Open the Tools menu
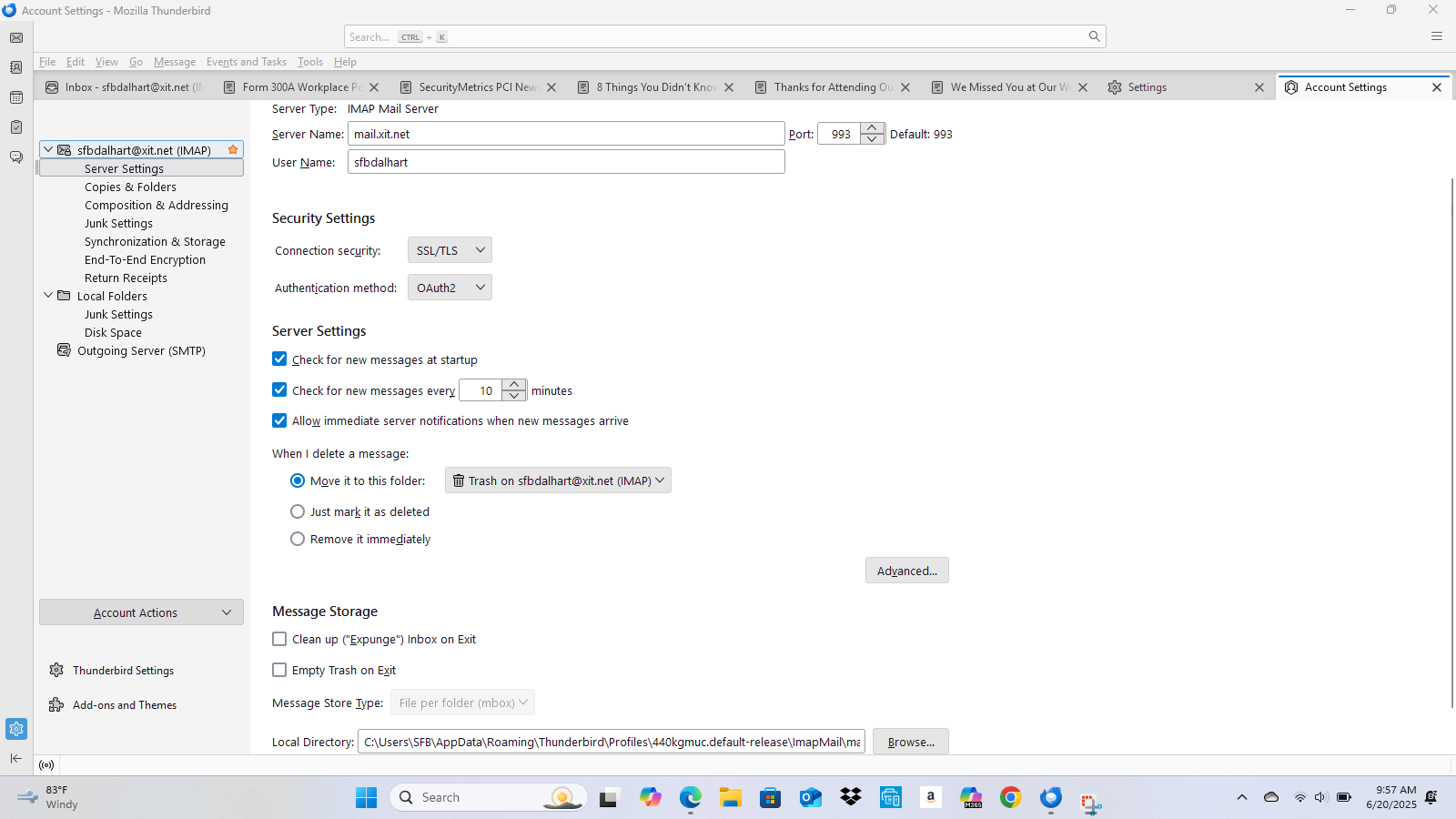This screenshot has width=1456, height=819. point(310,62)
